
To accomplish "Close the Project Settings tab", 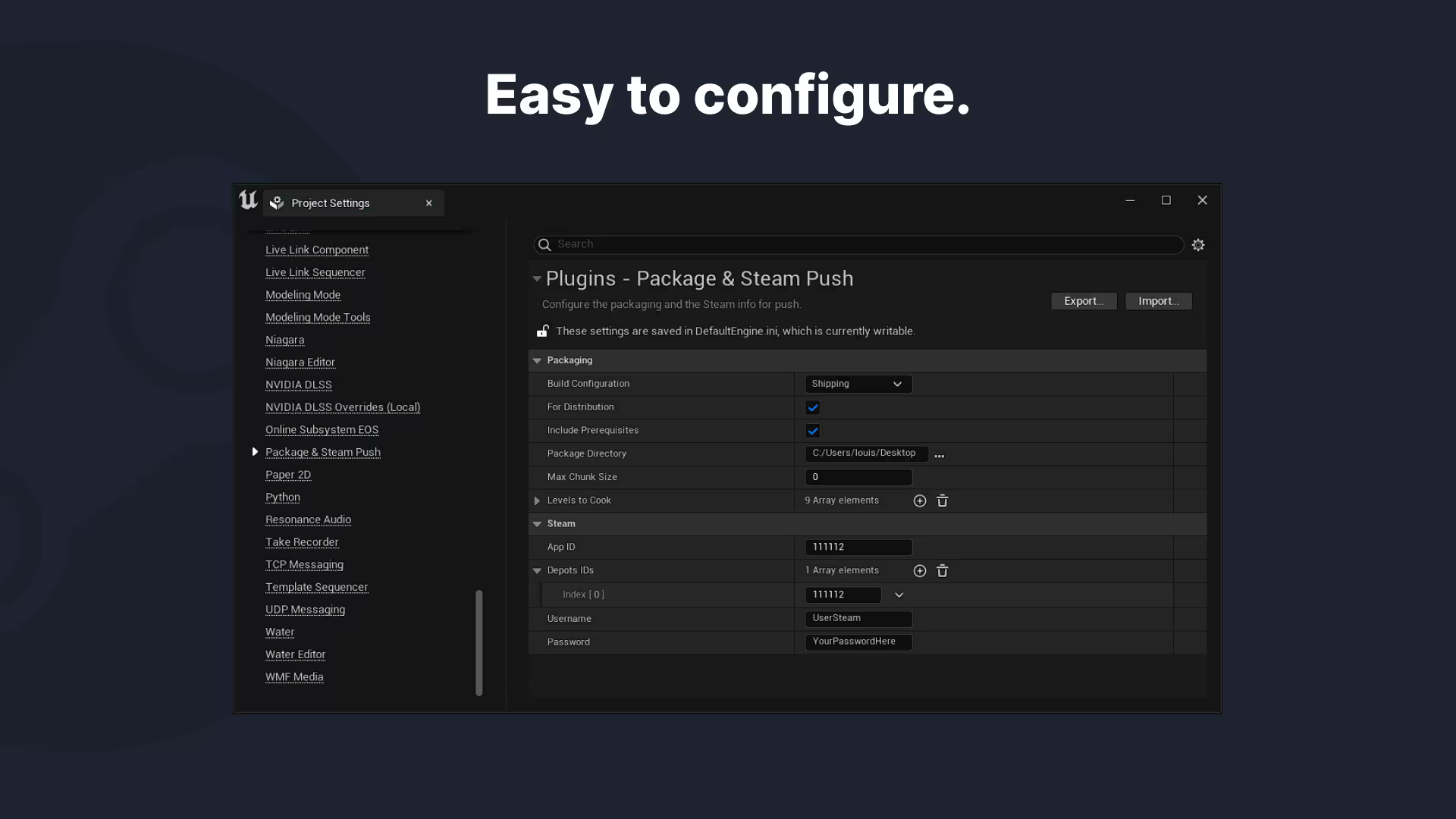I will point(429,203).
